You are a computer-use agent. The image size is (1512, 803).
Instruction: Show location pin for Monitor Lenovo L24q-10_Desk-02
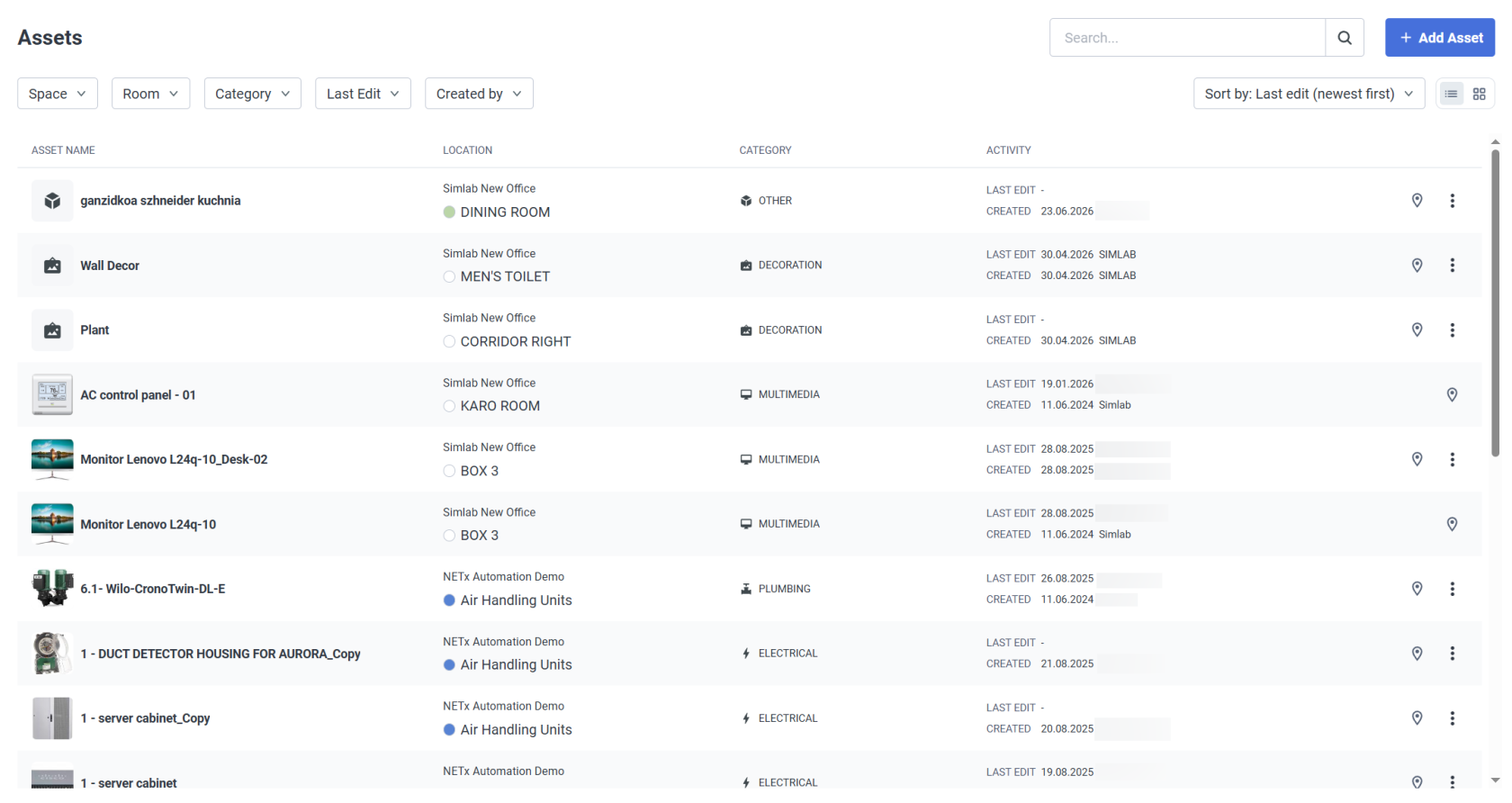point(1417,459)
